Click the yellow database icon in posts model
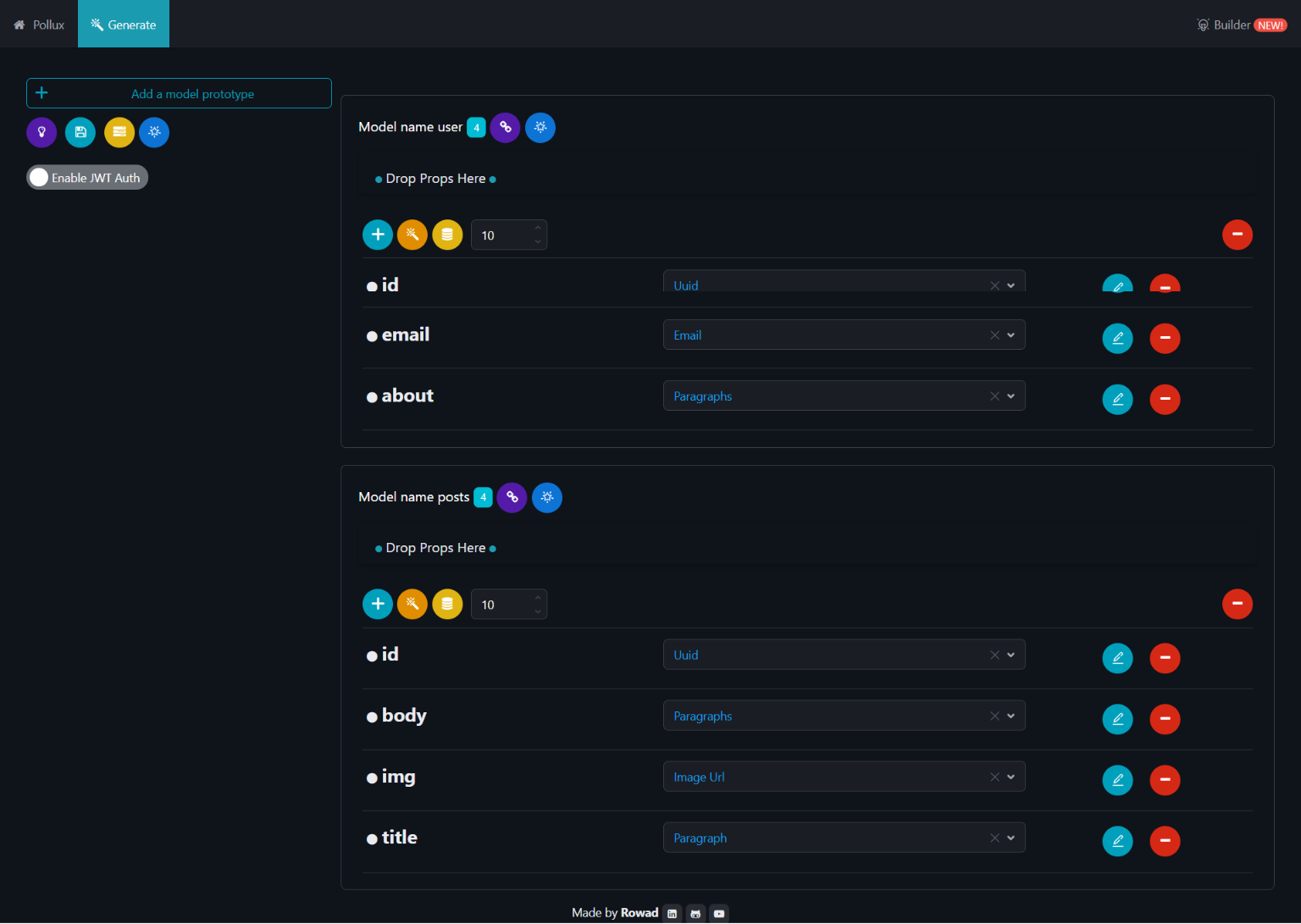This screenshot has width=1301, height=924. [x=447, y=604]
